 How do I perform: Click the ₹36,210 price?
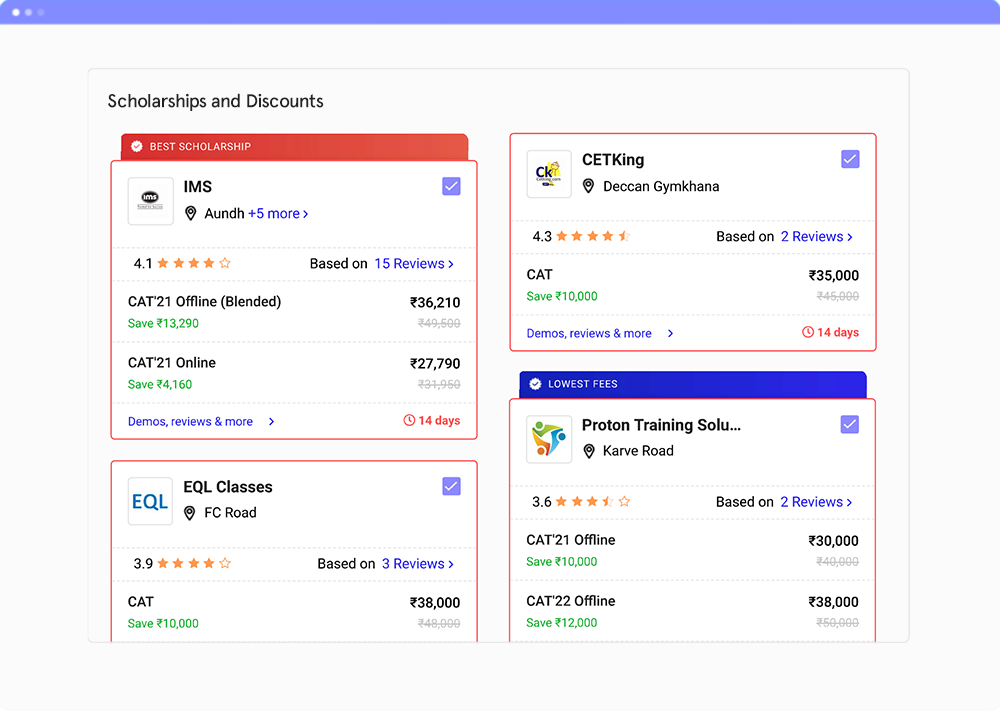tap(435, 303)
